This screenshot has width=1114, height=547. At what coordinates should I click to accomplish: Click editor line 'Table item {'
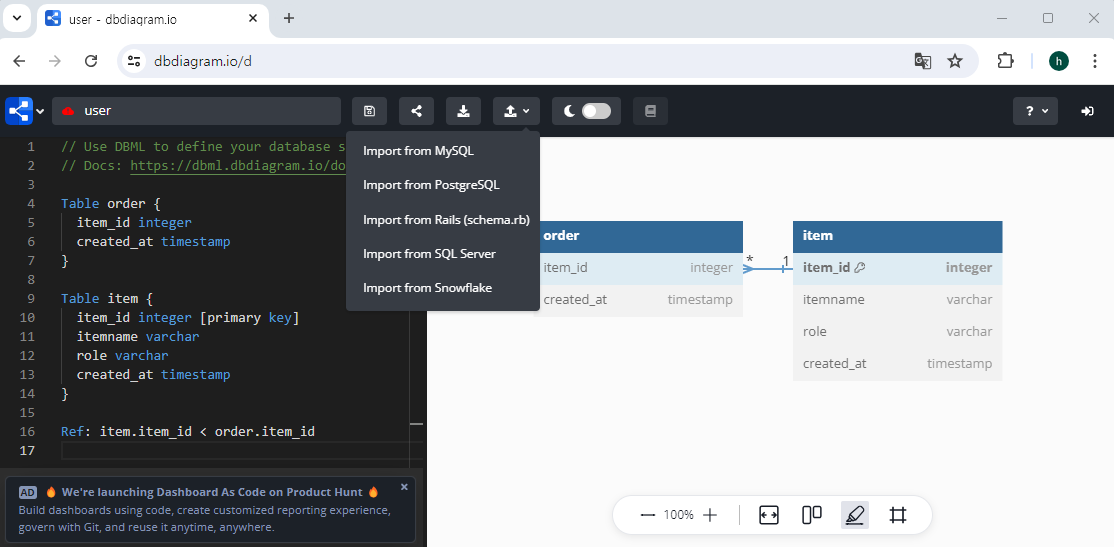click(107, 299)
